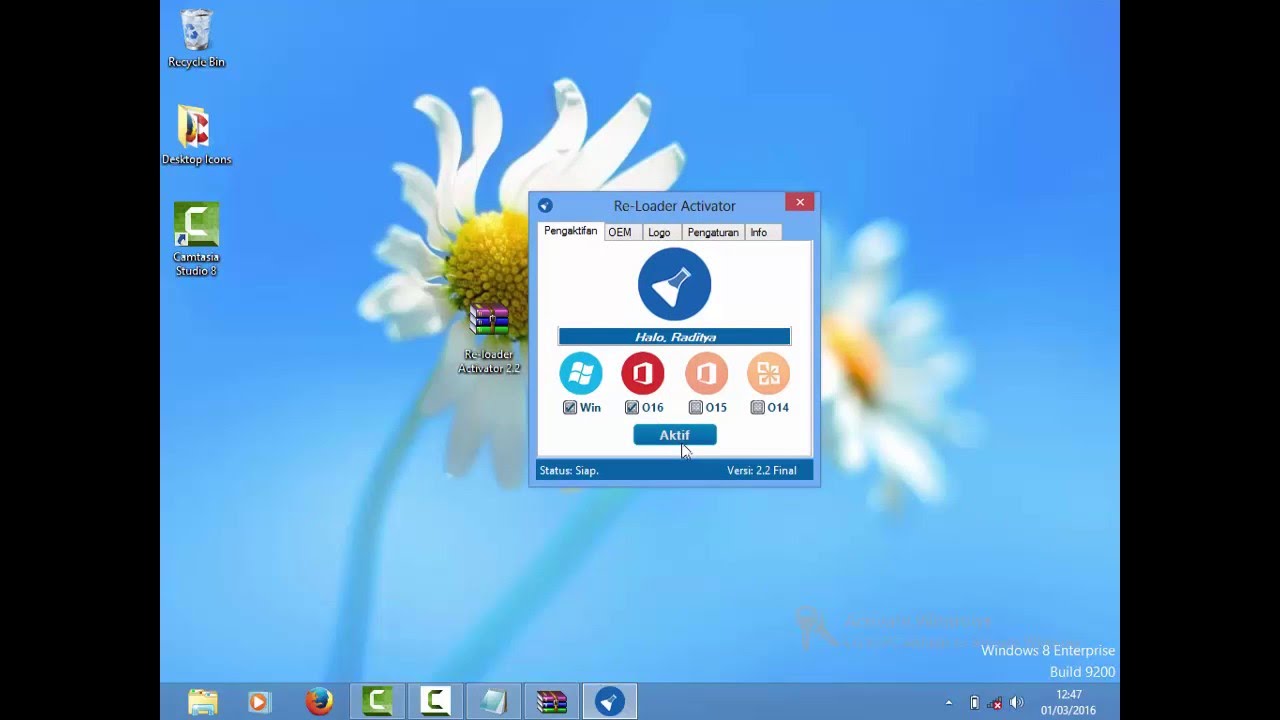Uncheck the O16 checkbox

coord(632,407)
